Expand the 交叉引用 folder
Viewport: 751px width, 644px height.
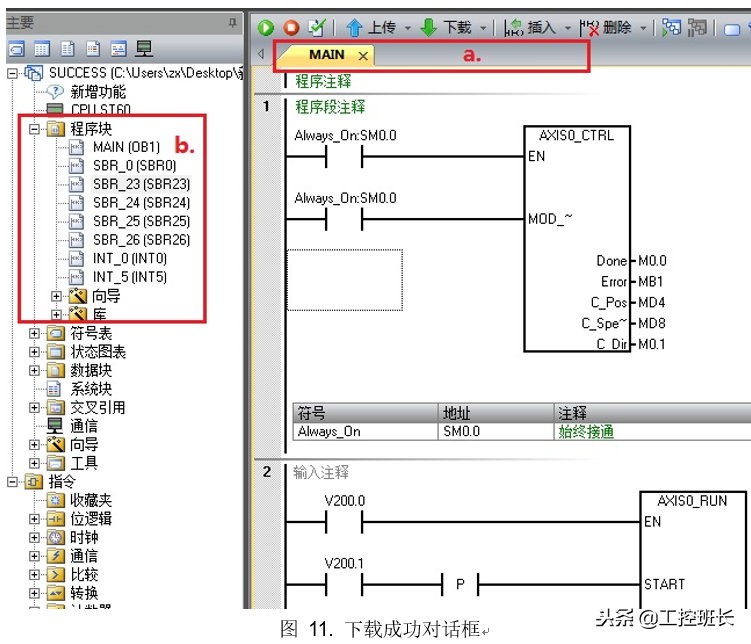[x=34, y=407]
